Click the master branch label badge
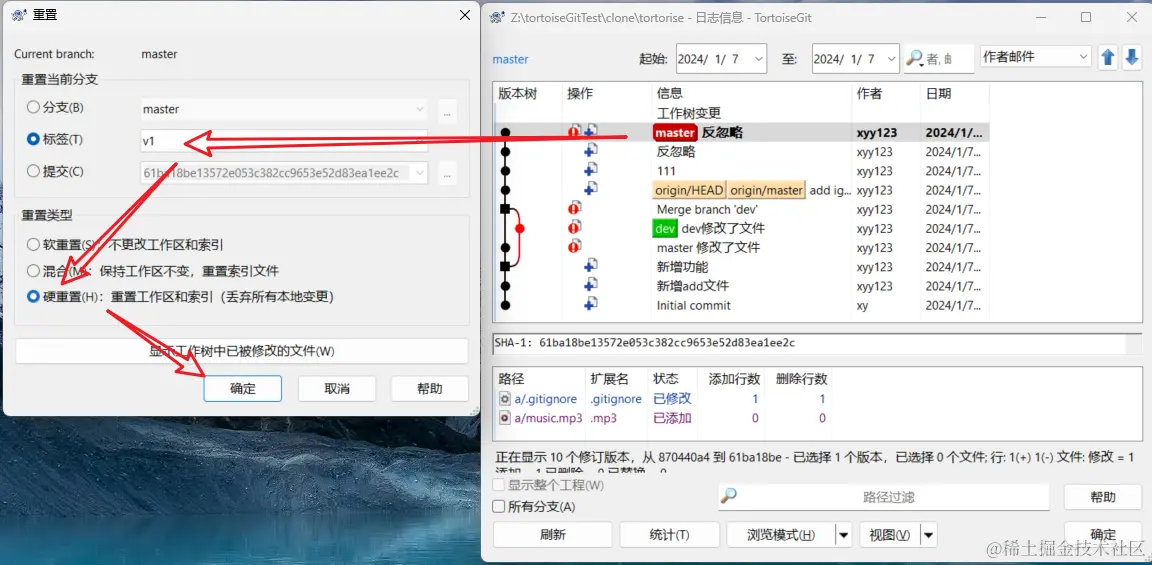Image resolution: width=1152 pixels, height=565 pixels. tap(674, 133)
